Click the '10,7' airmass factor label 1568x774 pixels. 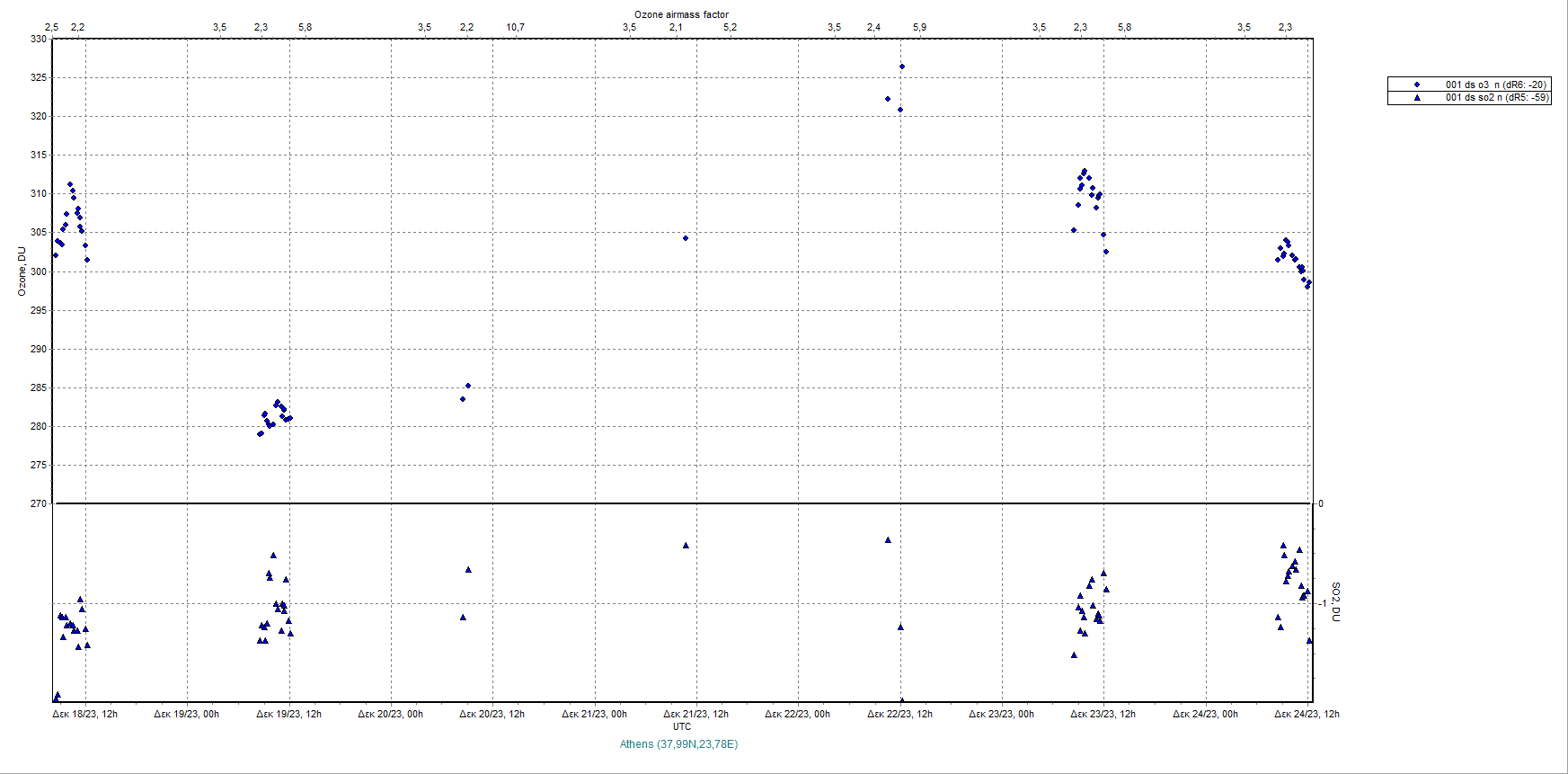[x=515, y=27]
